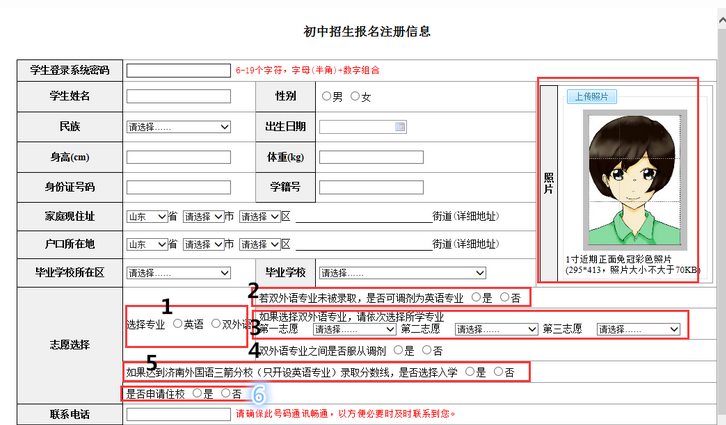Click the 联系电话 phone input field
Screen dimensions: 726x425
178,412
